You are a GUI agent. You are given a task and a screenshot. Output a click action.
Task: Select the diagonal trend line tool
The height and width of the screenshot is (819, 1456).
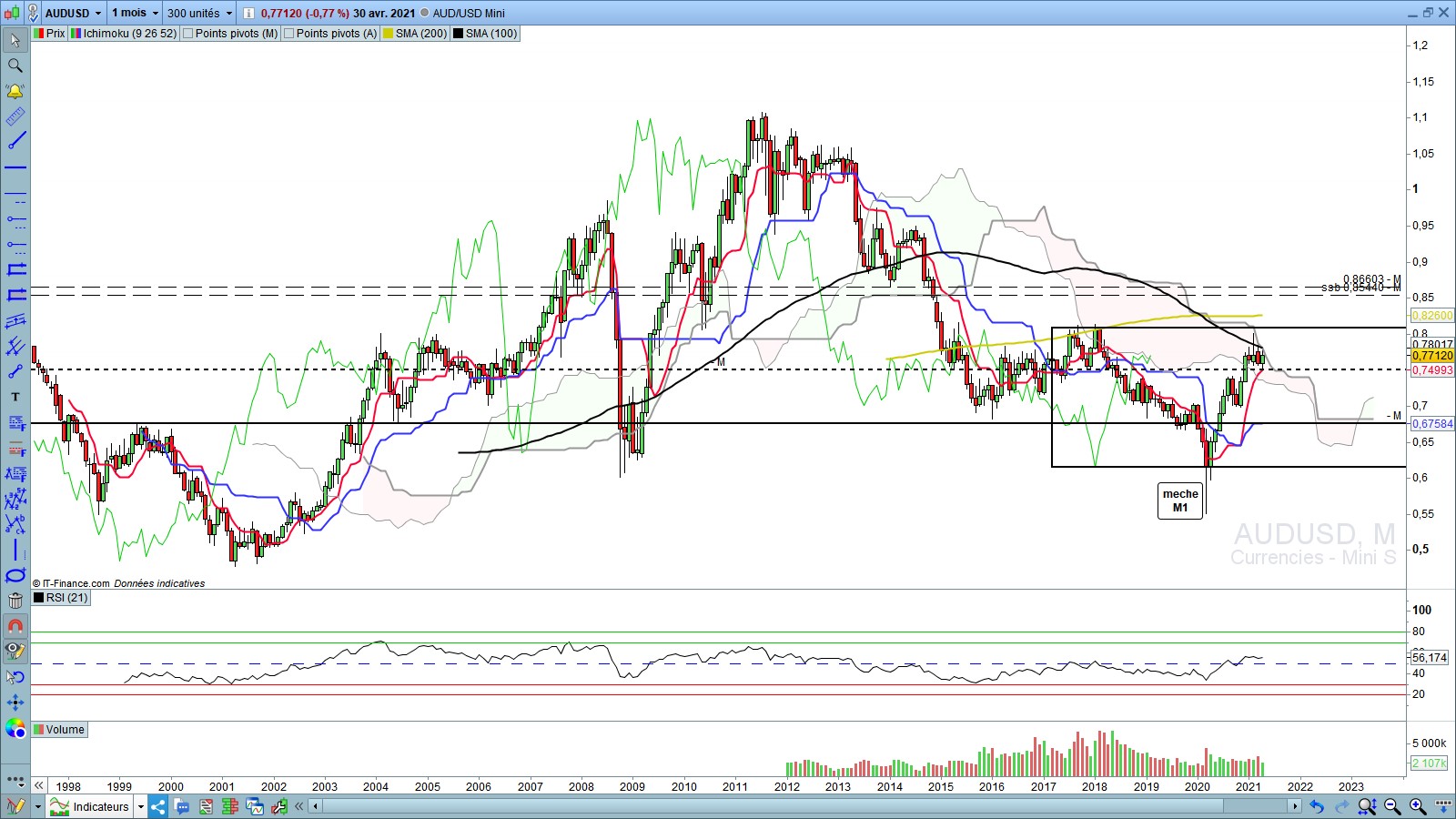15,142
